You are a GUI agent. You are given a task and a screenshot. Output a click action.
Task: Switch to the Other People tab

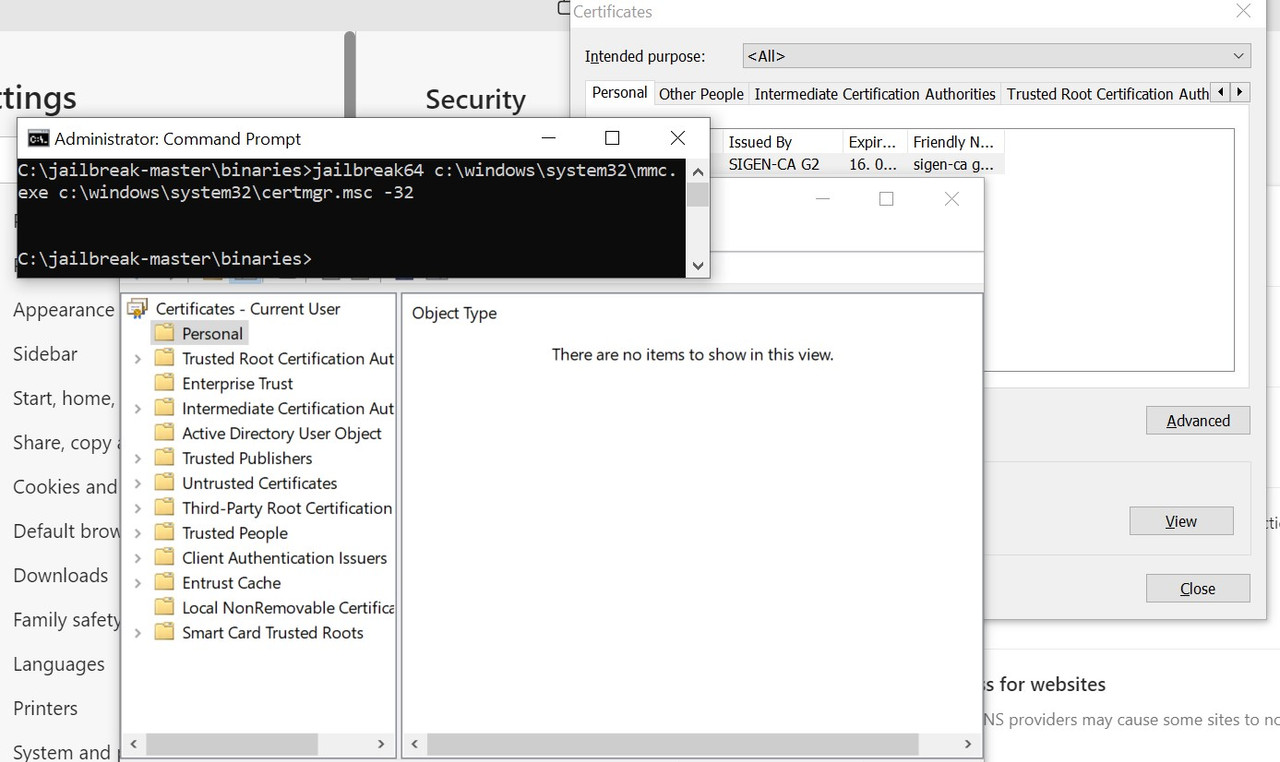pyautogui.click(x=701, y=94)
